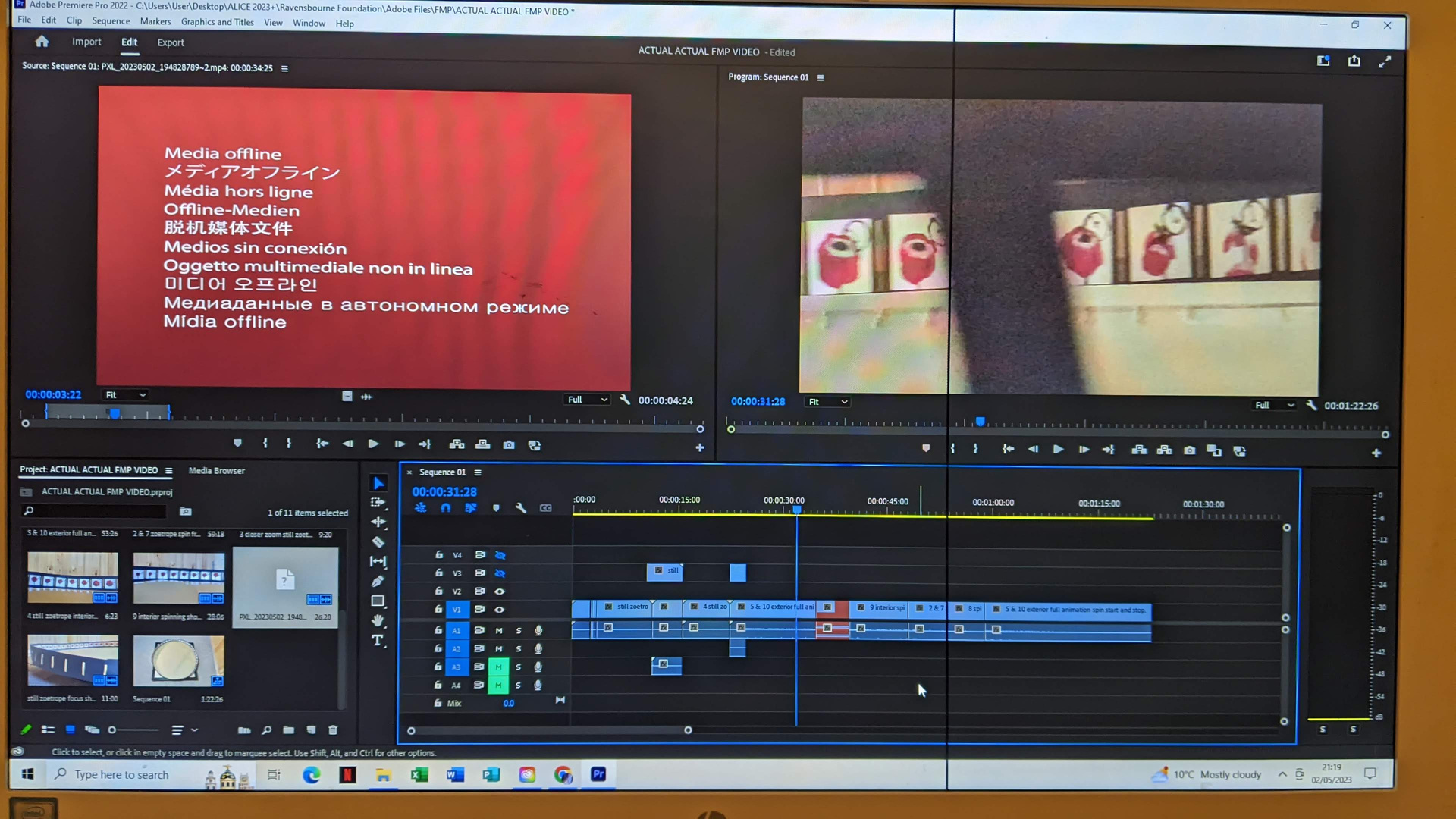Toggle Snap in timeline
The image size is (1456, 819).
tap(446, 508)
